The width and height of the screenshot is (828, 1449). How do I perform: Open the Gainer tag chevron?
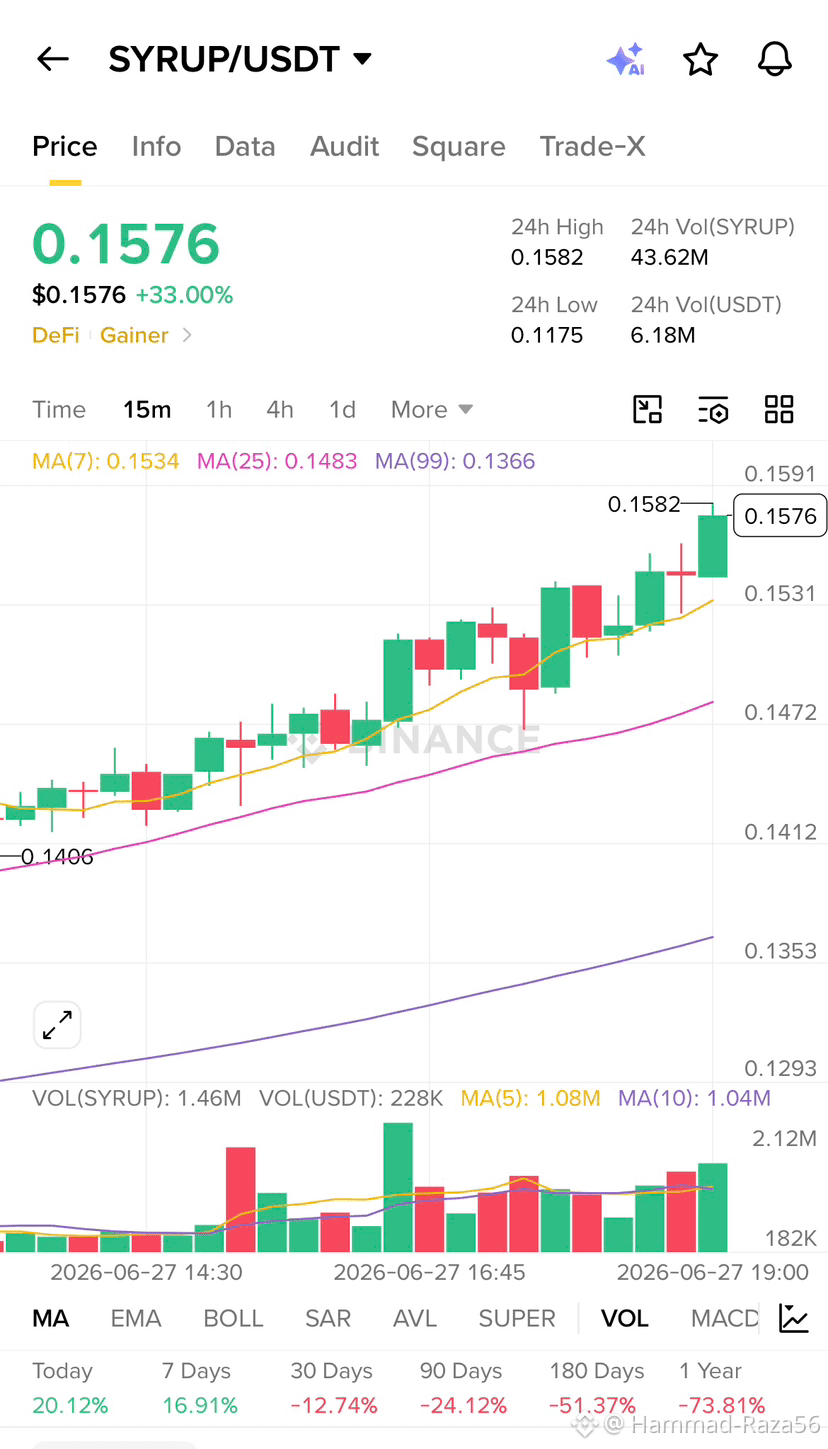tap(187, 335)
